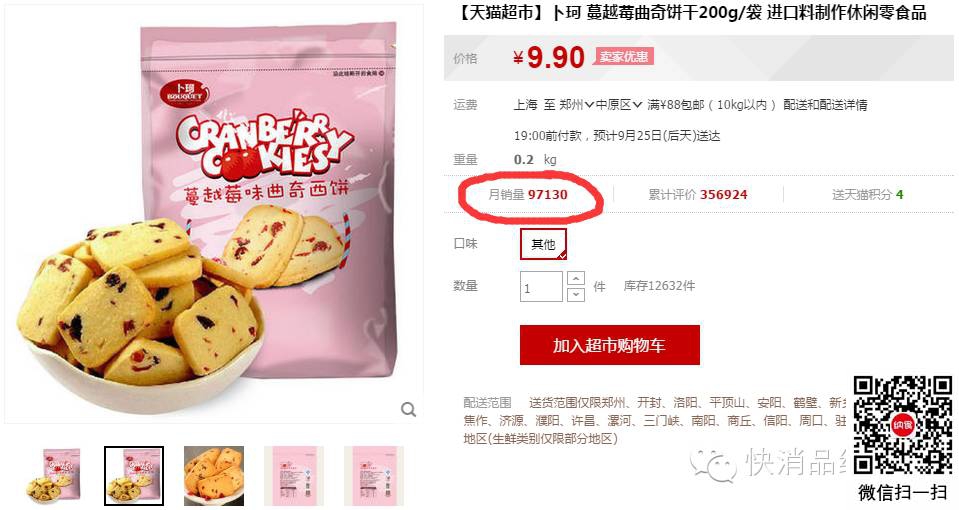Image resolution: width=959 pixels, height=510 pixels.
Task: Open 累计评价 356924 reviews
Action: tap(698, 194)
